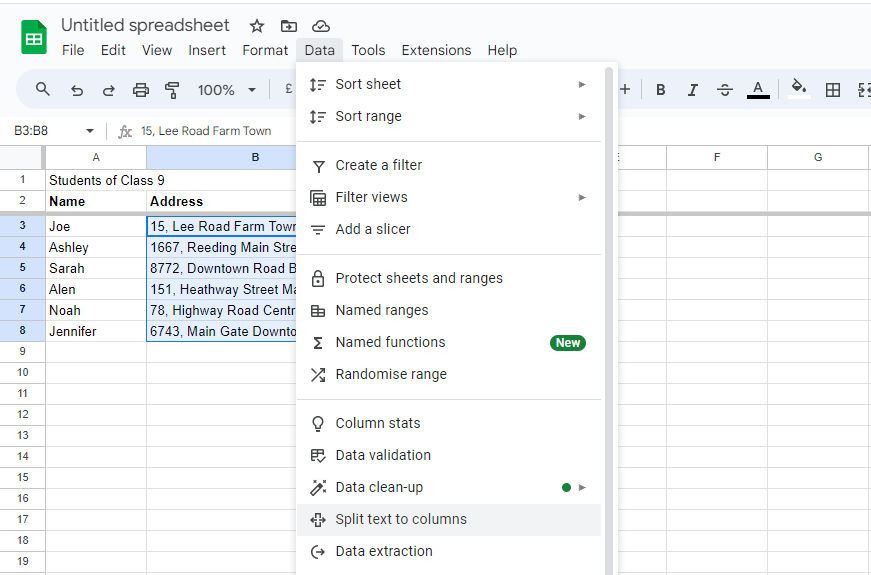Toggle strikethrough formatting
This screenshot has height=575, width=871.
(725, 90)
